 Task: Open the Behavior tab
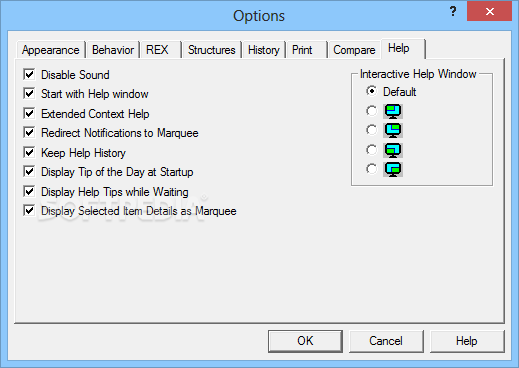[113, 50]
